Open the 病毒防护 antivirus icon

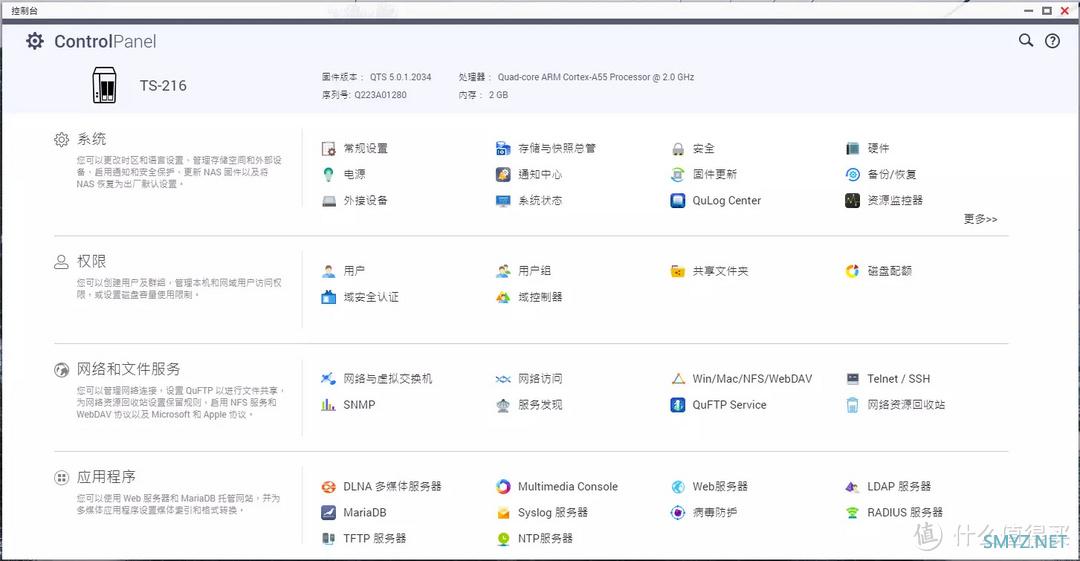[678, 512]
